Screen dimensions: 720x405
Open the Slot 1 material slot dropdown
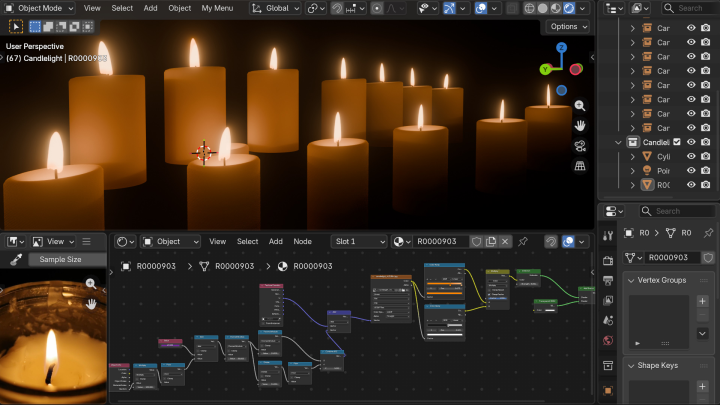click(359, 241)
